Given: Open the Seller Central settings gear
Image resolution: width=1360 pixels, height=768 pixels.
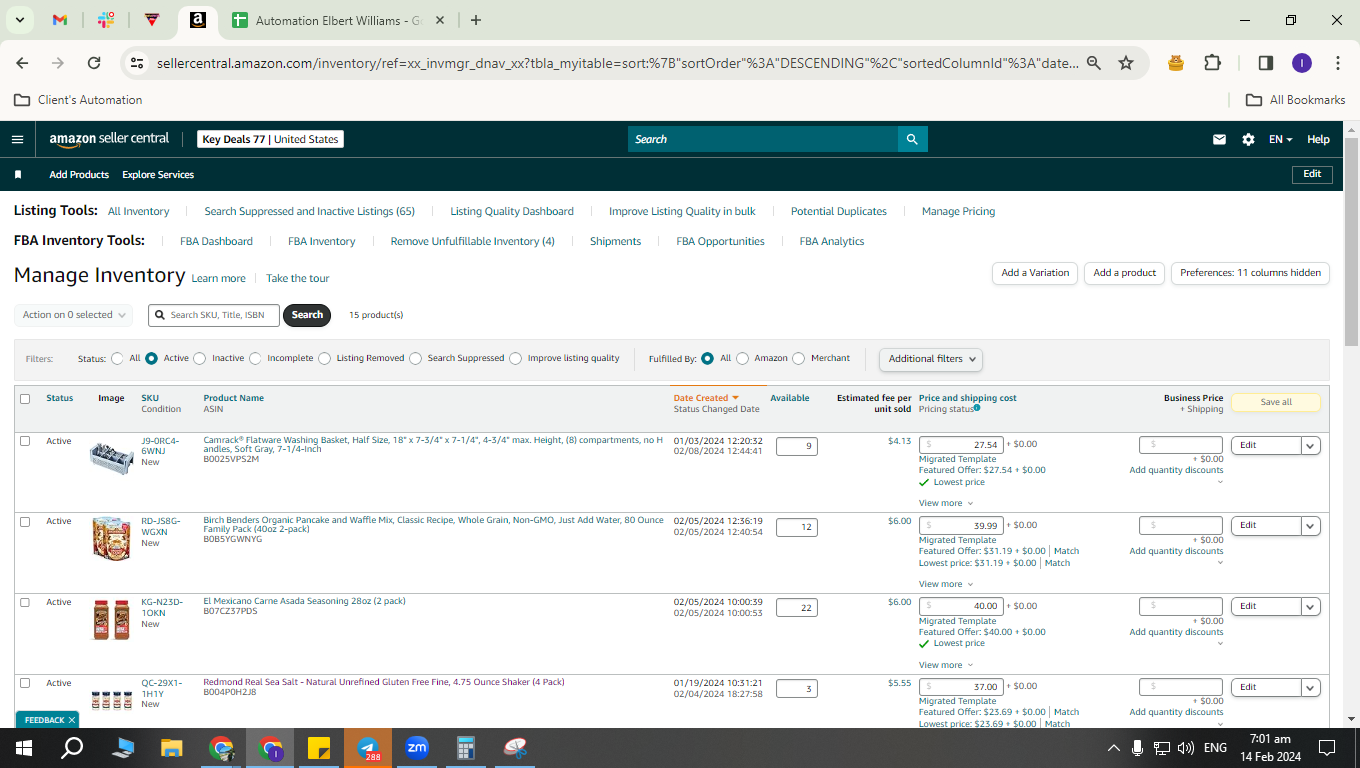Looking at the screenshot, I should [1248, 139].
